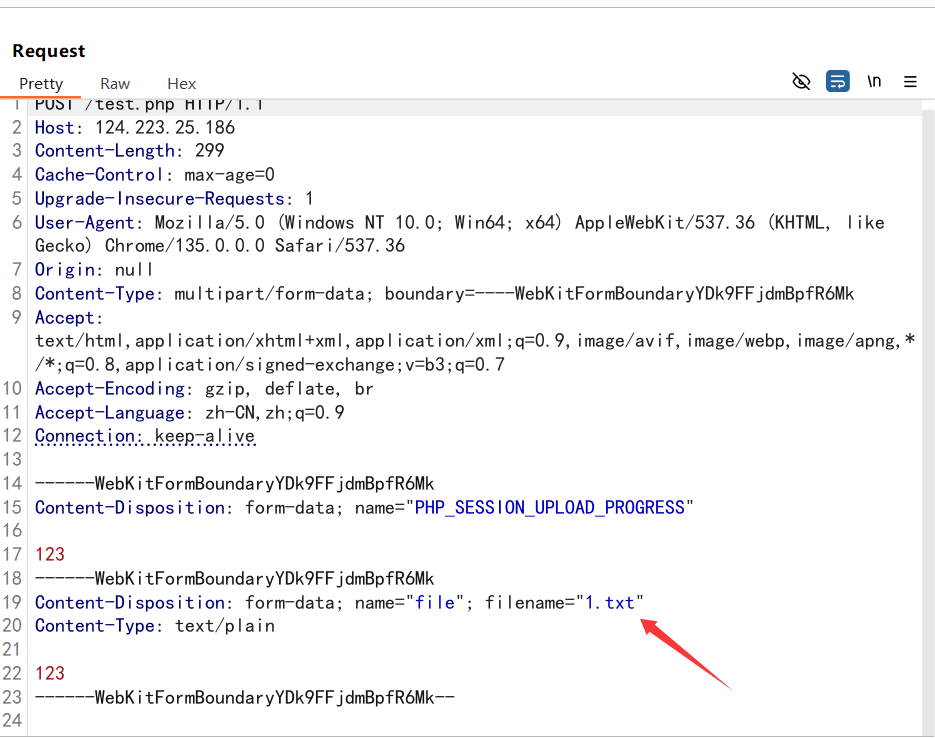Screen dimensions: 935x738
Task: Toggle the hidden characters eye icon
Action: (x=801, y=82)
